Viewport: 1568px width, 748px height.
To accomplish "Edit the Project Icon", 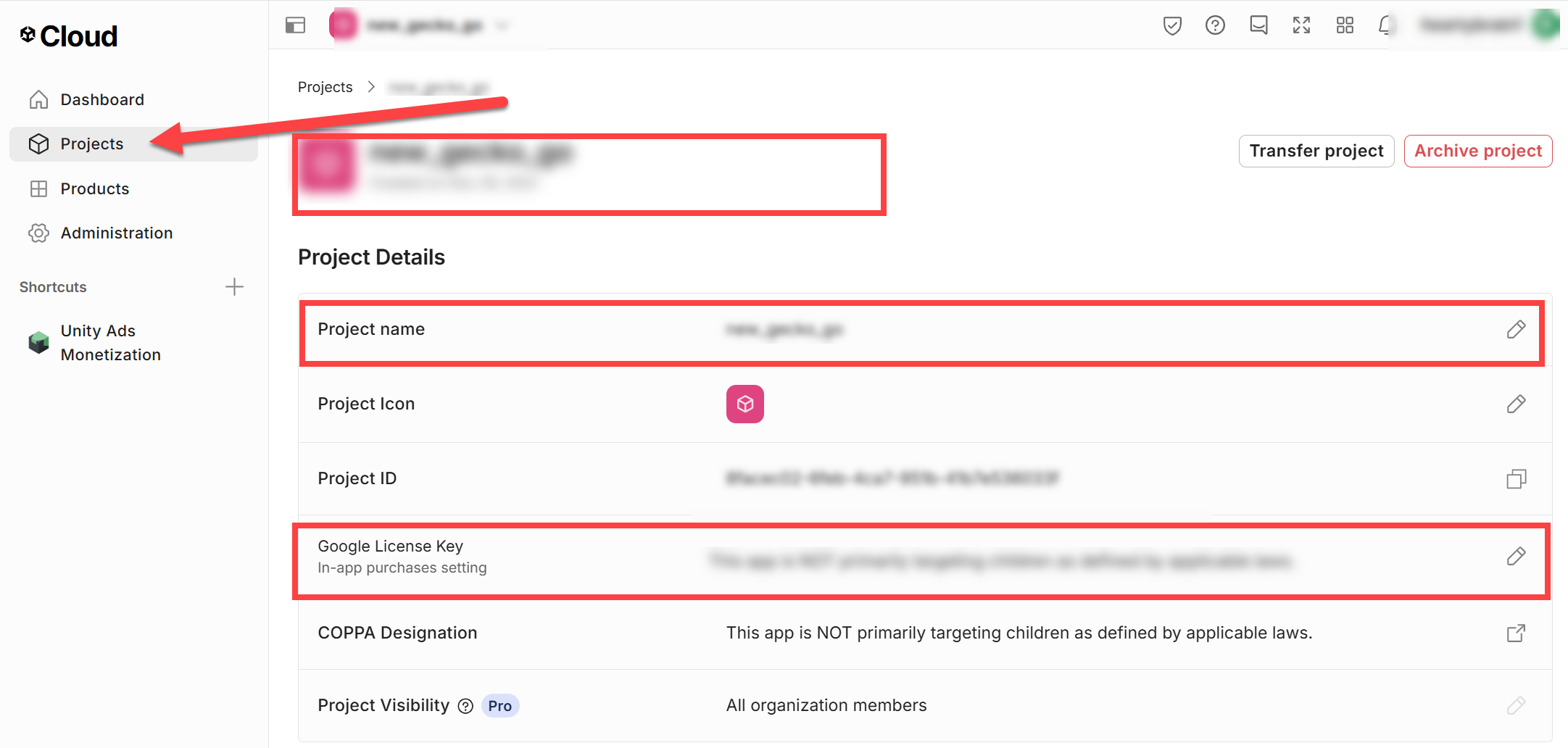I will coord(1516,404).
